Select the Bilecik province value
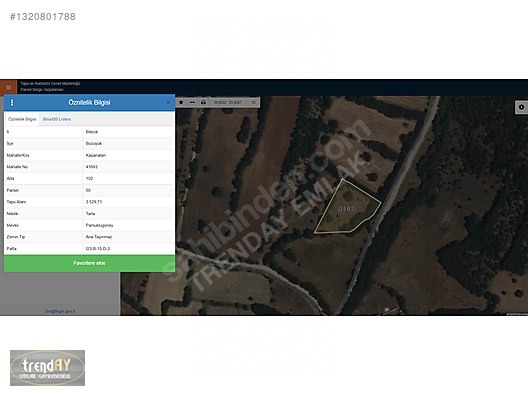The width and height of the screenshot is (528, 396). (x=92, y=132)
